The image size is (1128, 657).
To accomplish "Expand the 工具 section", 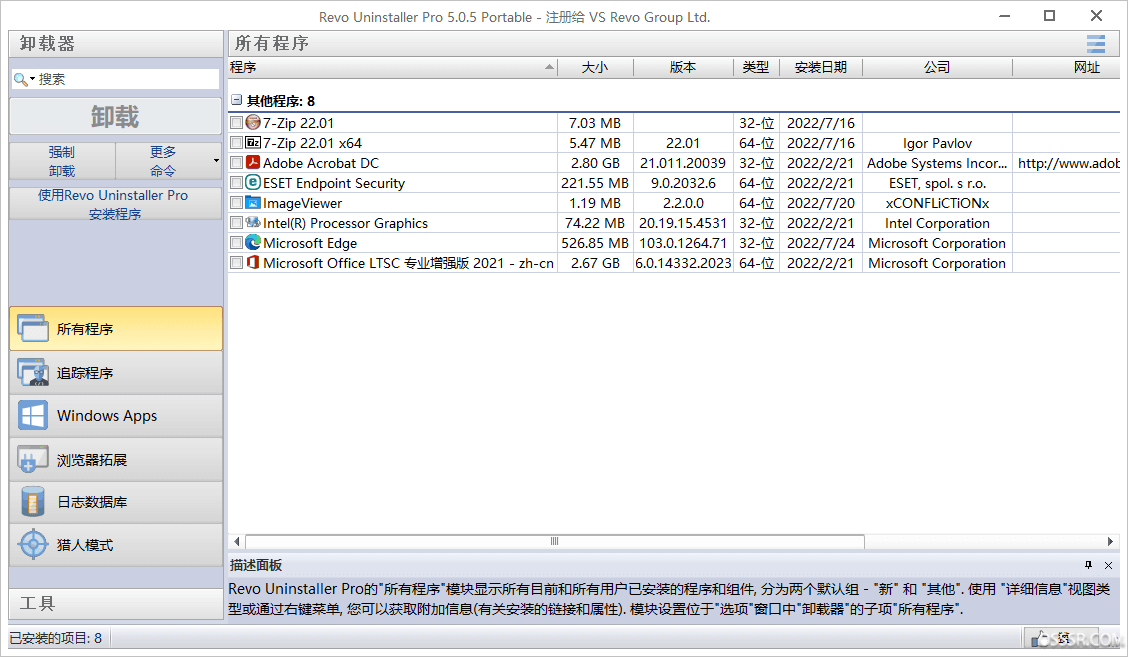I will pyautogui.click(x=115, y=603).
